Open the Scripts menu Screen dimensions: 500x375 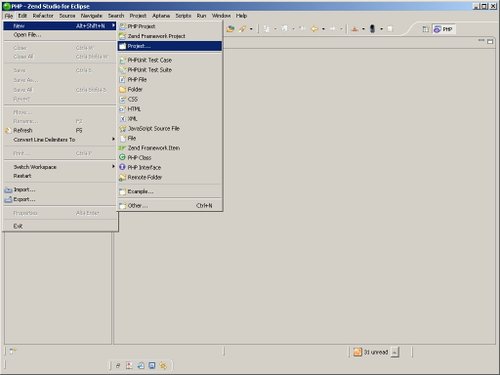(x=183, y=16)
